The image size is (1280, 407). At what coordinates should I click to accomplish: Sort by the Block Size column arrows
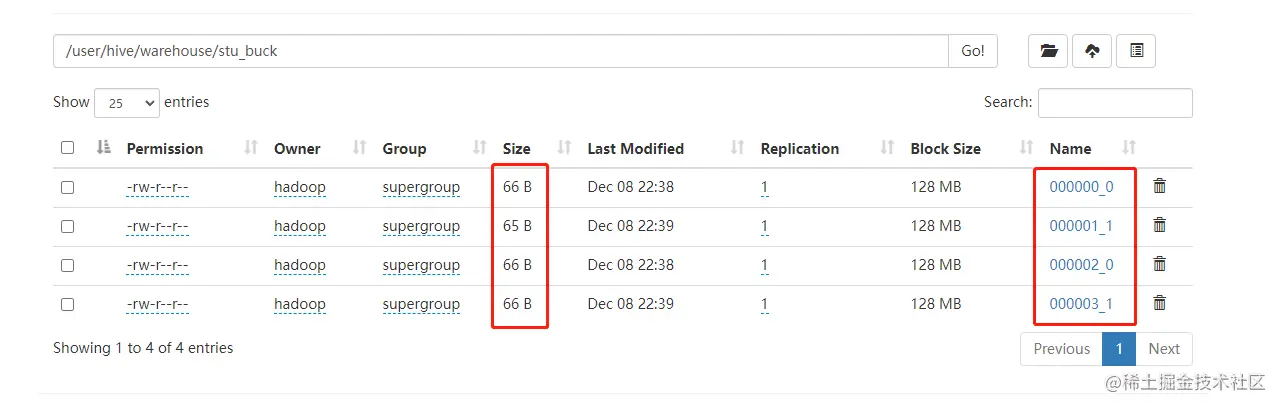(1026, 148)
